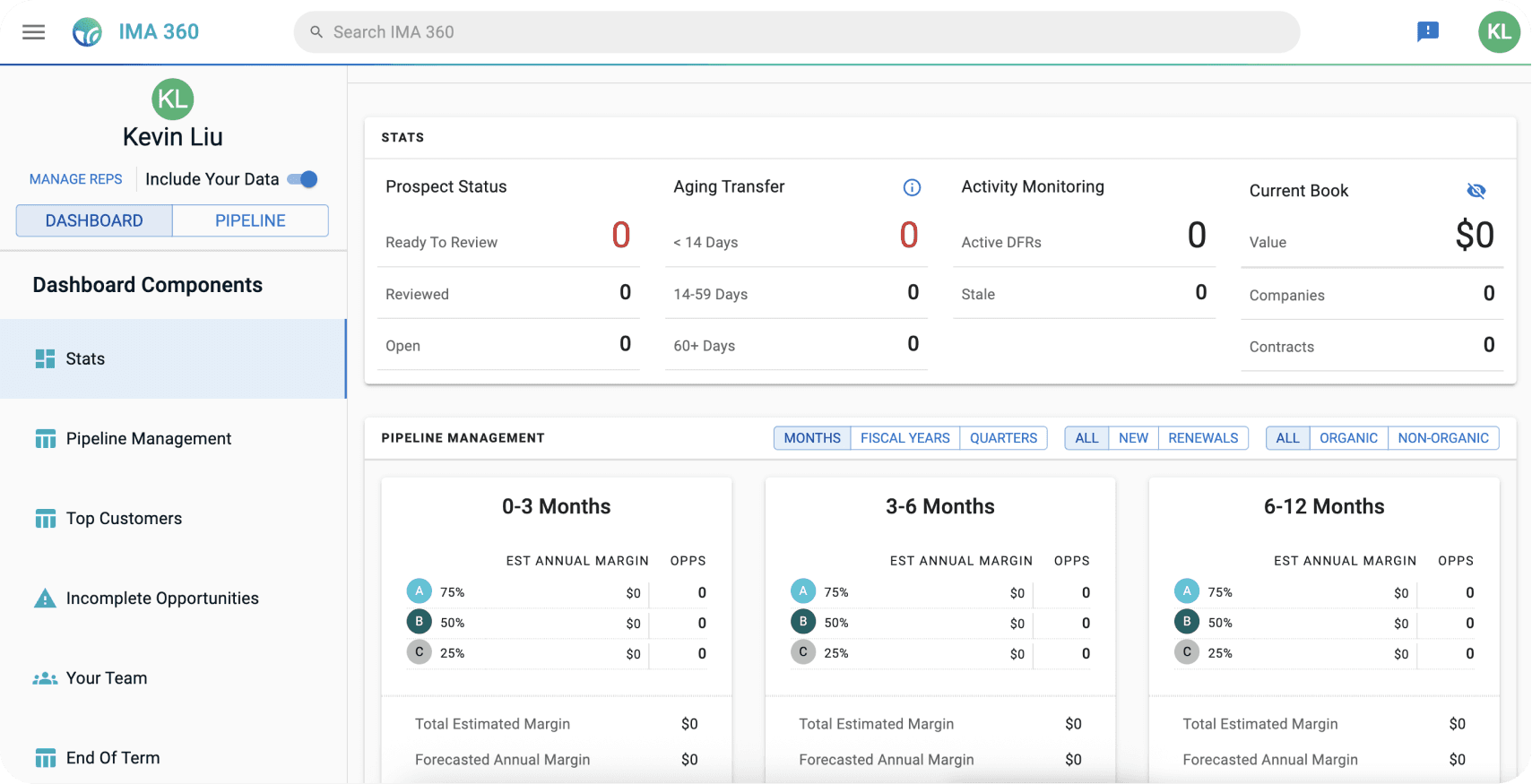
Task: Click the Ready To Review count
Action: pyautogui.click(x=621, y=236)
